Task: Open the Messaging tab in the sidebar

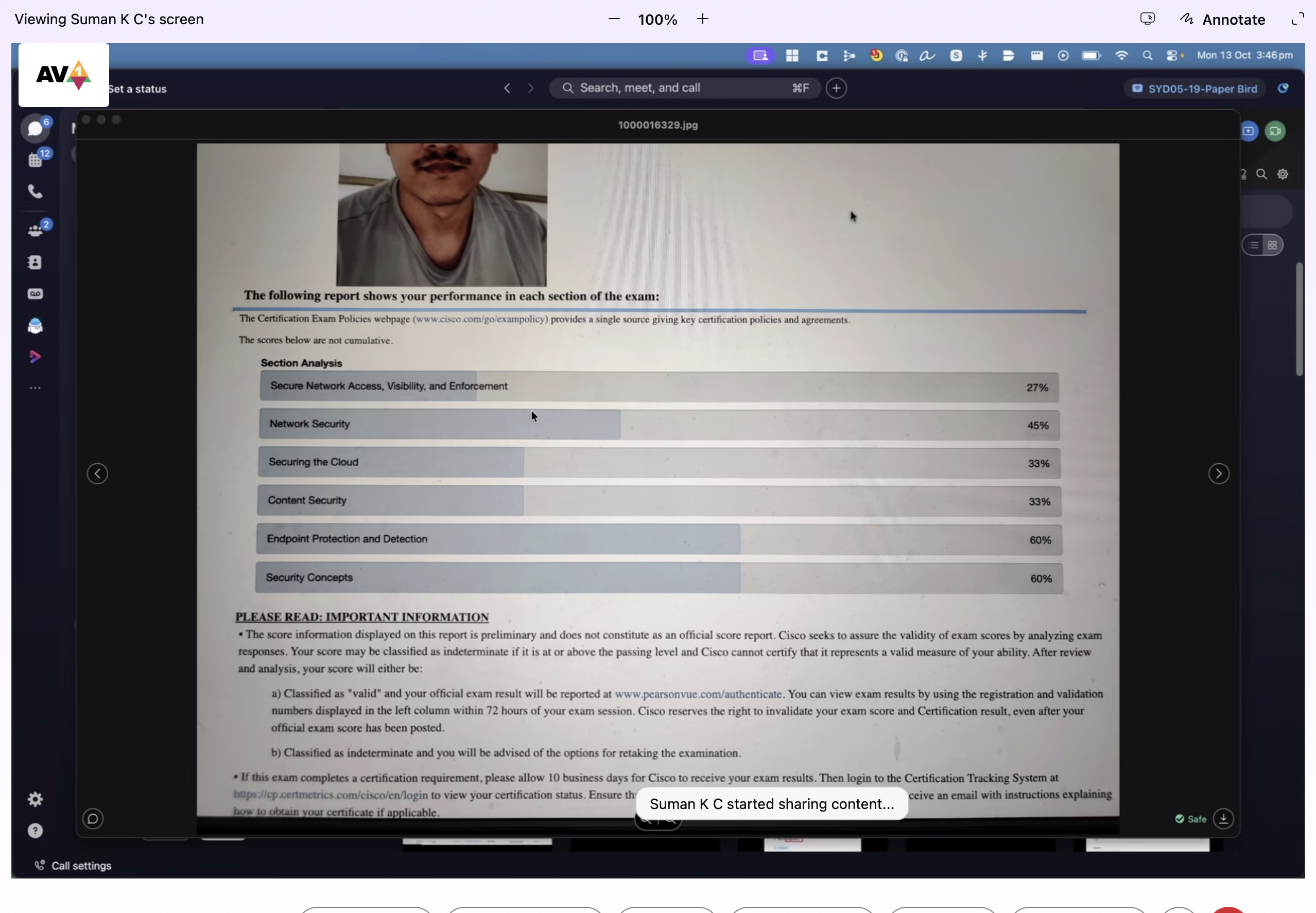Action: click(35, 128)
